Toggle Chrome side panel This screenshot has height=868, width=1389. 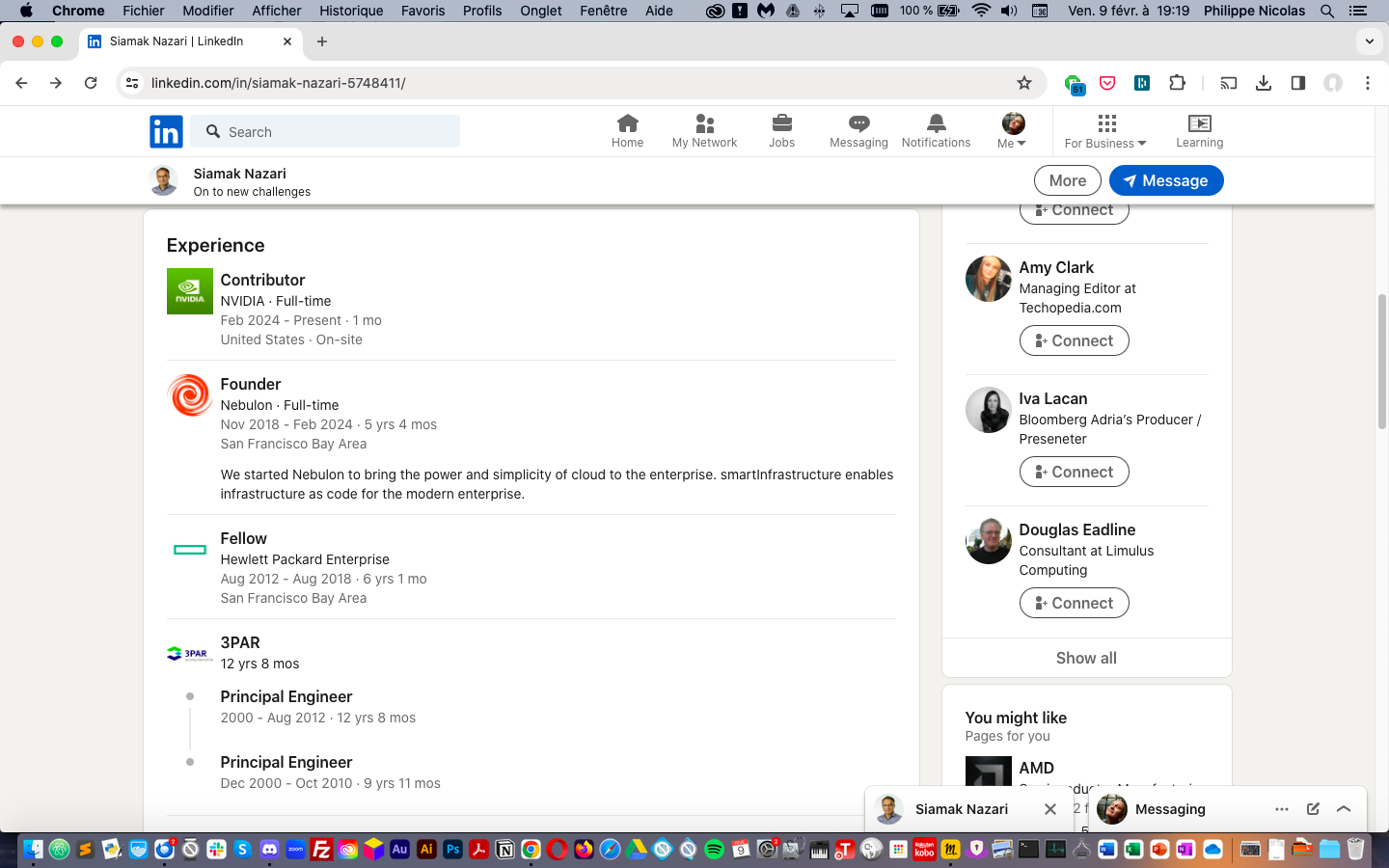[x=1298, y=83]
